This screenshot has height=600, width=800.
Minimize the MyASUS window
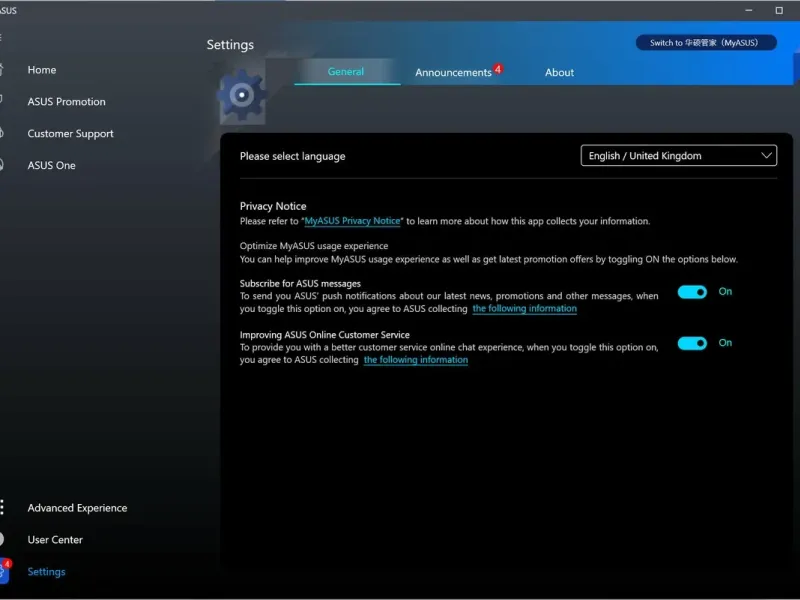pyautogui.click(x=748, y=10)
